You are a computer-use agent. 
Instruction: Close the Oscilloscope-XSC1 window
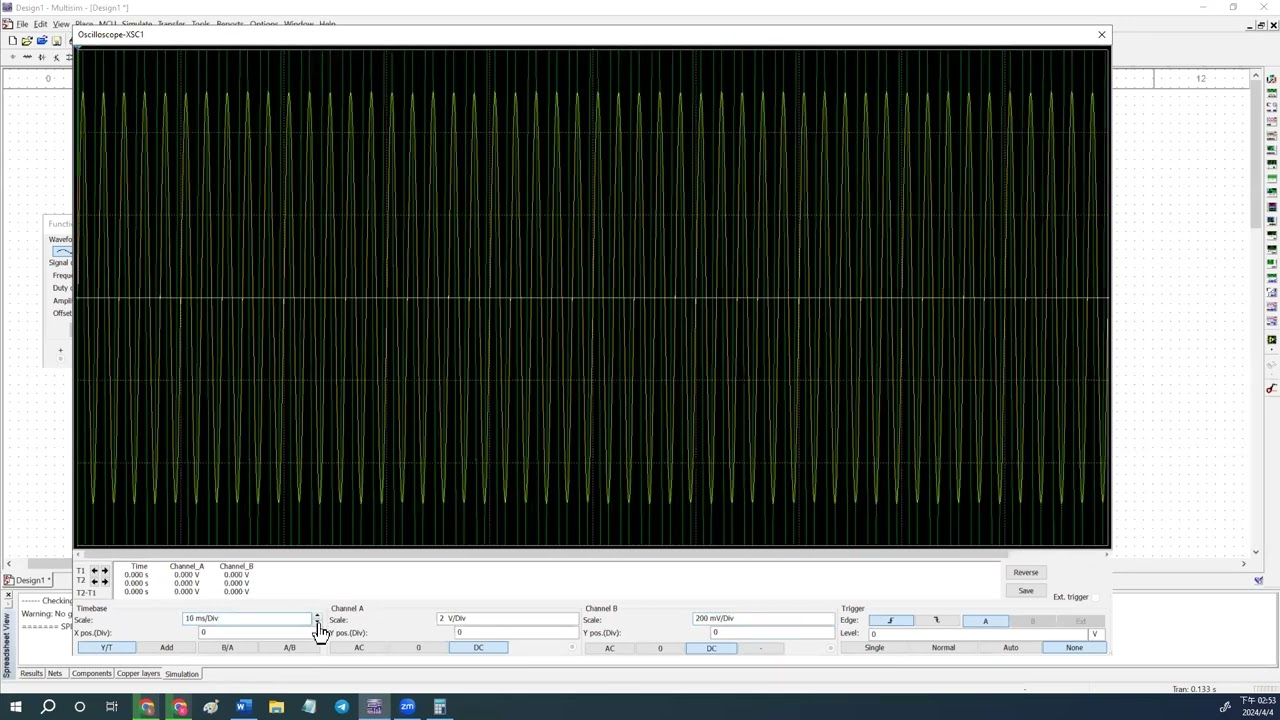tap(1102, 35)
